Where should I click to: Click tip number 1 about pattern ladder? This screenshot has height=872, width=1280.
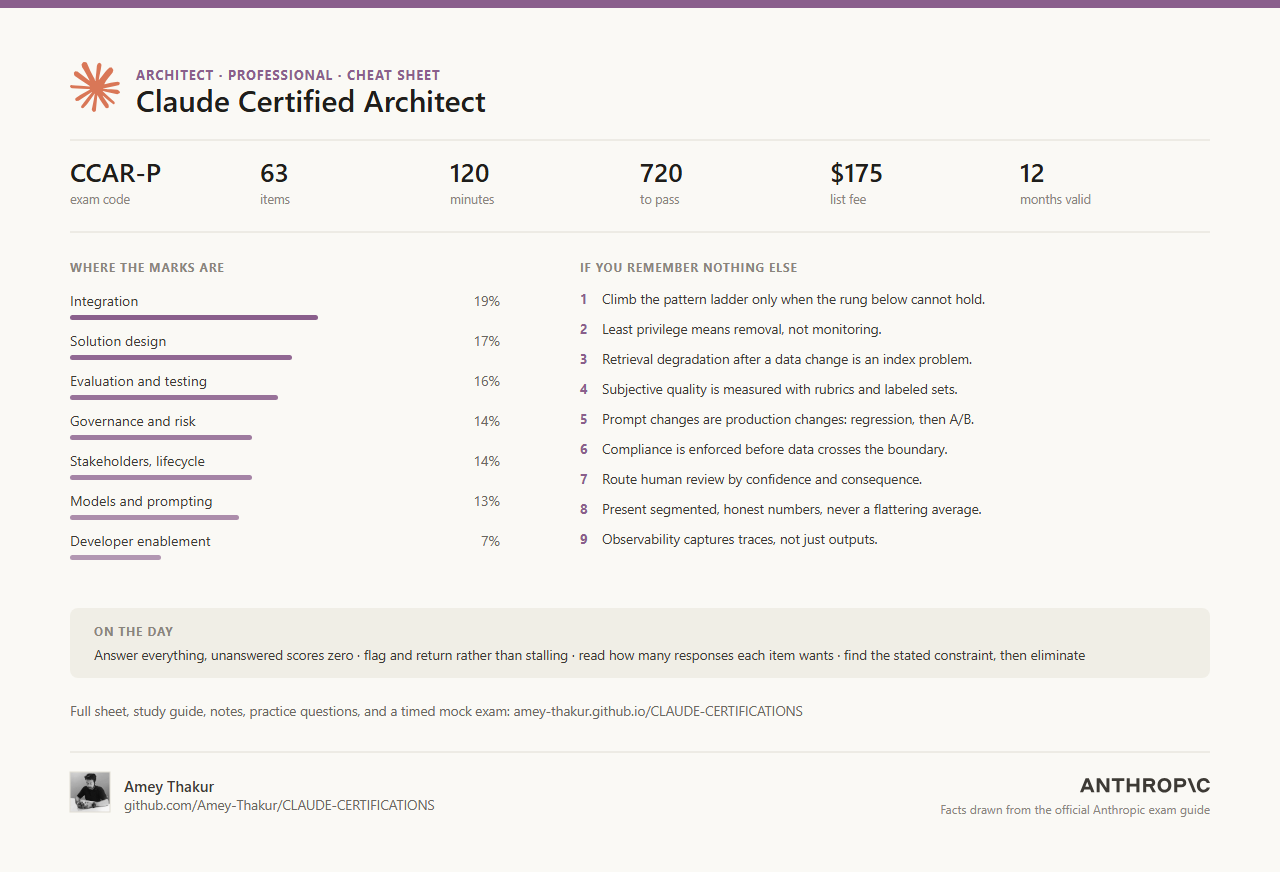click(x=783, y=299)
